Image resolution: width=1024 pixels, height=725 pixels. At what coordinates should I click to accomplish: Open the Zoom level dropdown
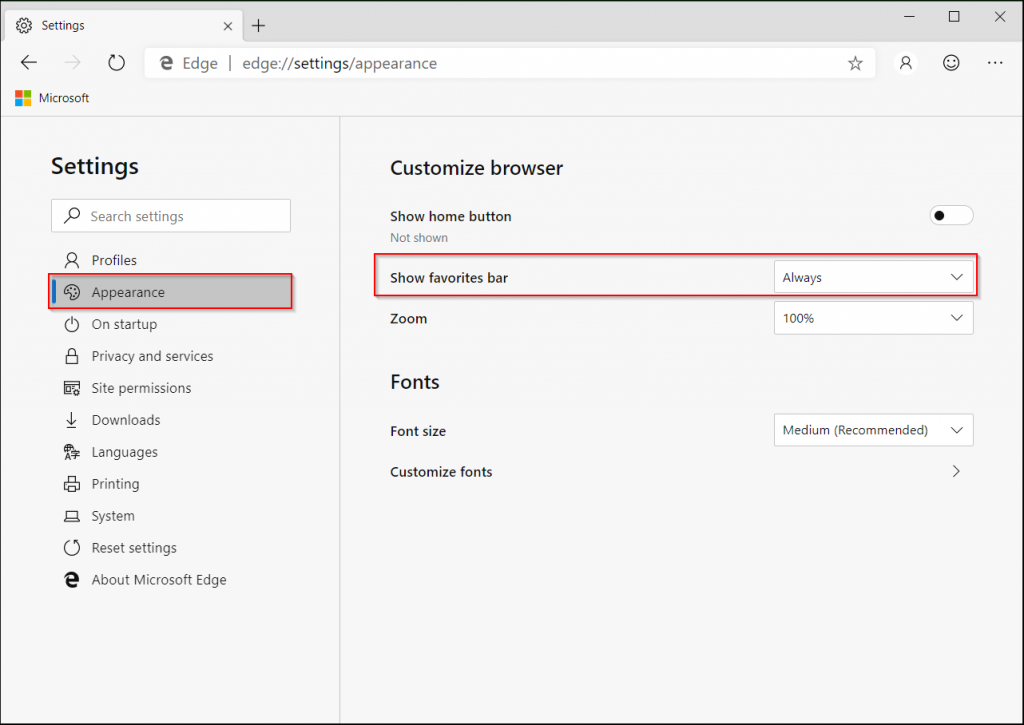(x=873, y=318)
